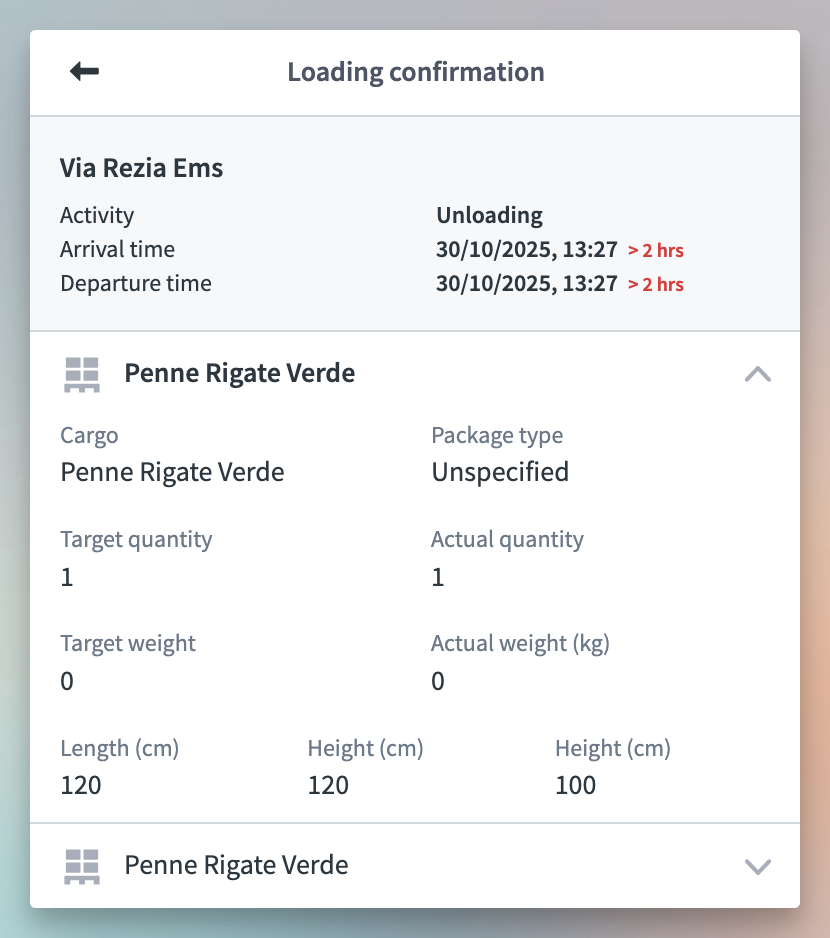
Task: Click the Unloading activity value
Action: click(x=489, y=215)
